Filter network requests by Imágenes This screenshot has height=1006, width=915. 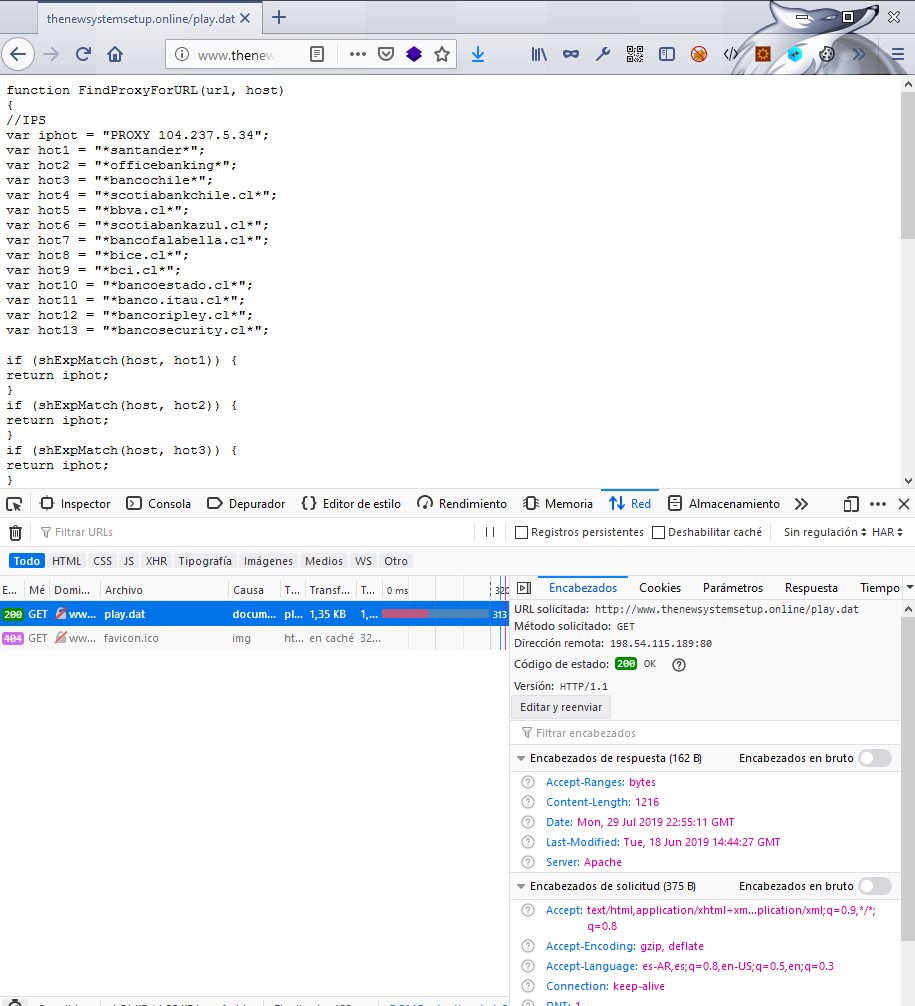(268, 561)
